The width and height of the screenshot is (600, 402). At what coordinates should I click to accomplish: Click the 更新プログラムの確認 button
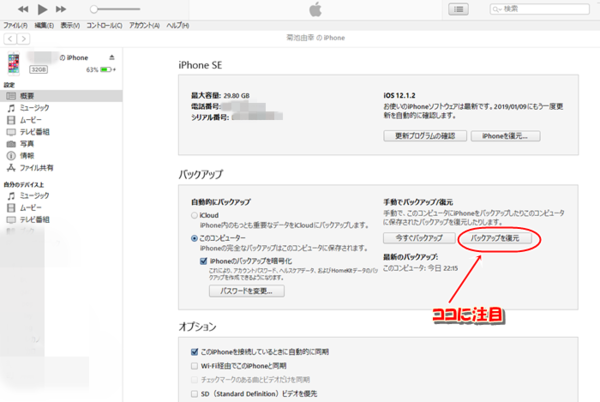click(x=425, y=136)
